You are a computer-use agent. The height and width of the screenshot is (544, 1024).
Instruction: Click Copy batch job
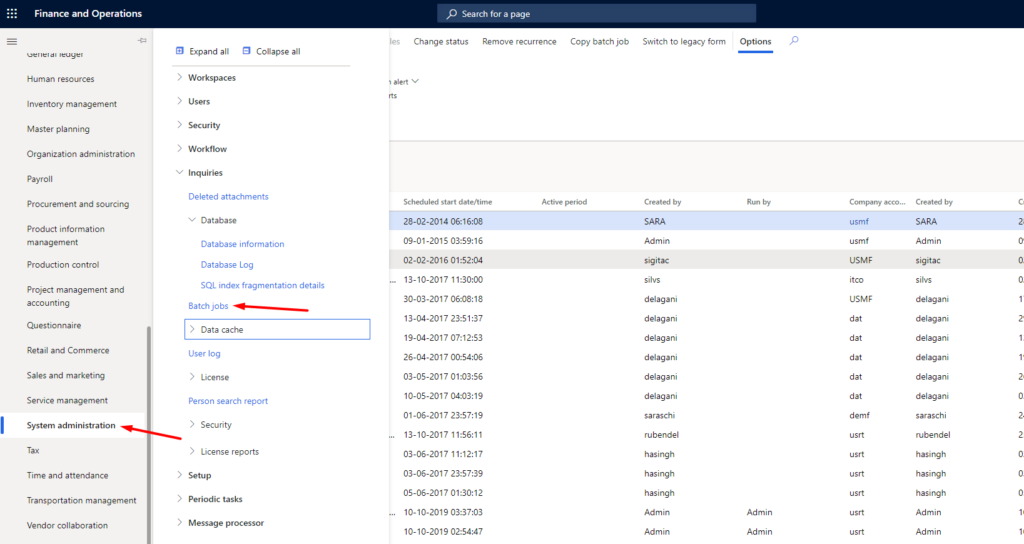(600, 41)
